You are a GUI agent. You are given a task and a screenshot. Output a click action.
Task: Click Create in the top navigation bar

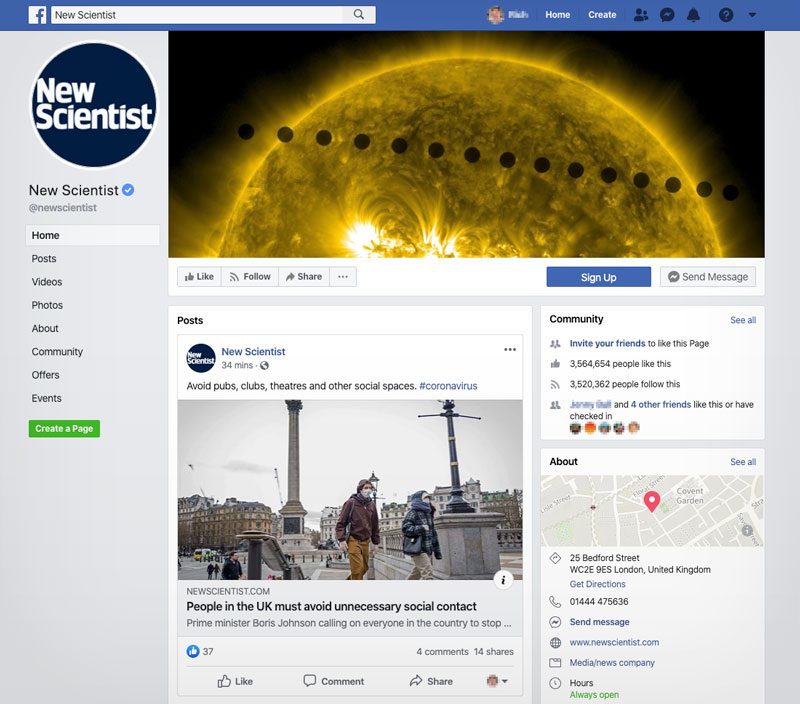(602, 15)
